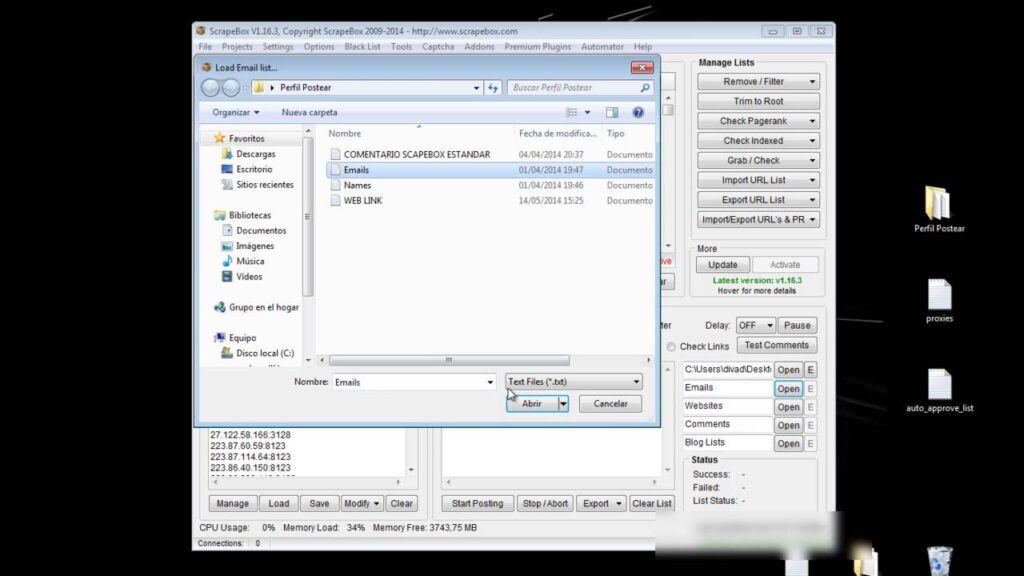This screenshot has height=576, width=1024.
Task: Refresh the Perfil Postear folder location
Action: (493, 88)
